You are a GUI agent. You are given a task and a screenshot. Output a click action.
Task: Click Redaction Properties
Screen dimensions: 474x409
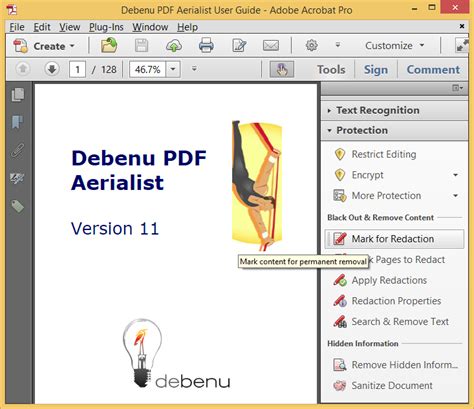396,301
